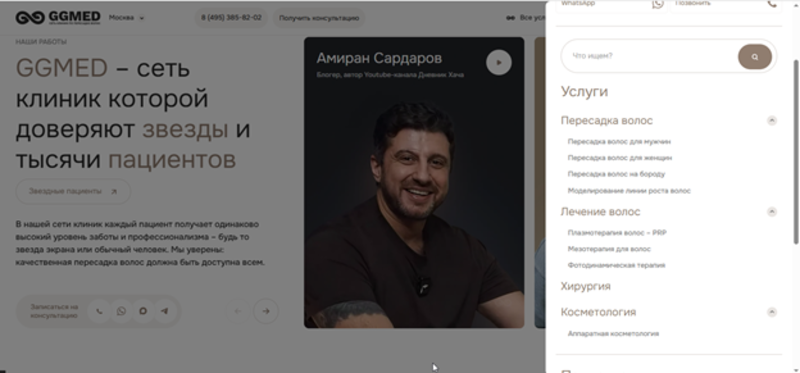
Task: Collapse the Пересадка волос section
Action: 772,121
